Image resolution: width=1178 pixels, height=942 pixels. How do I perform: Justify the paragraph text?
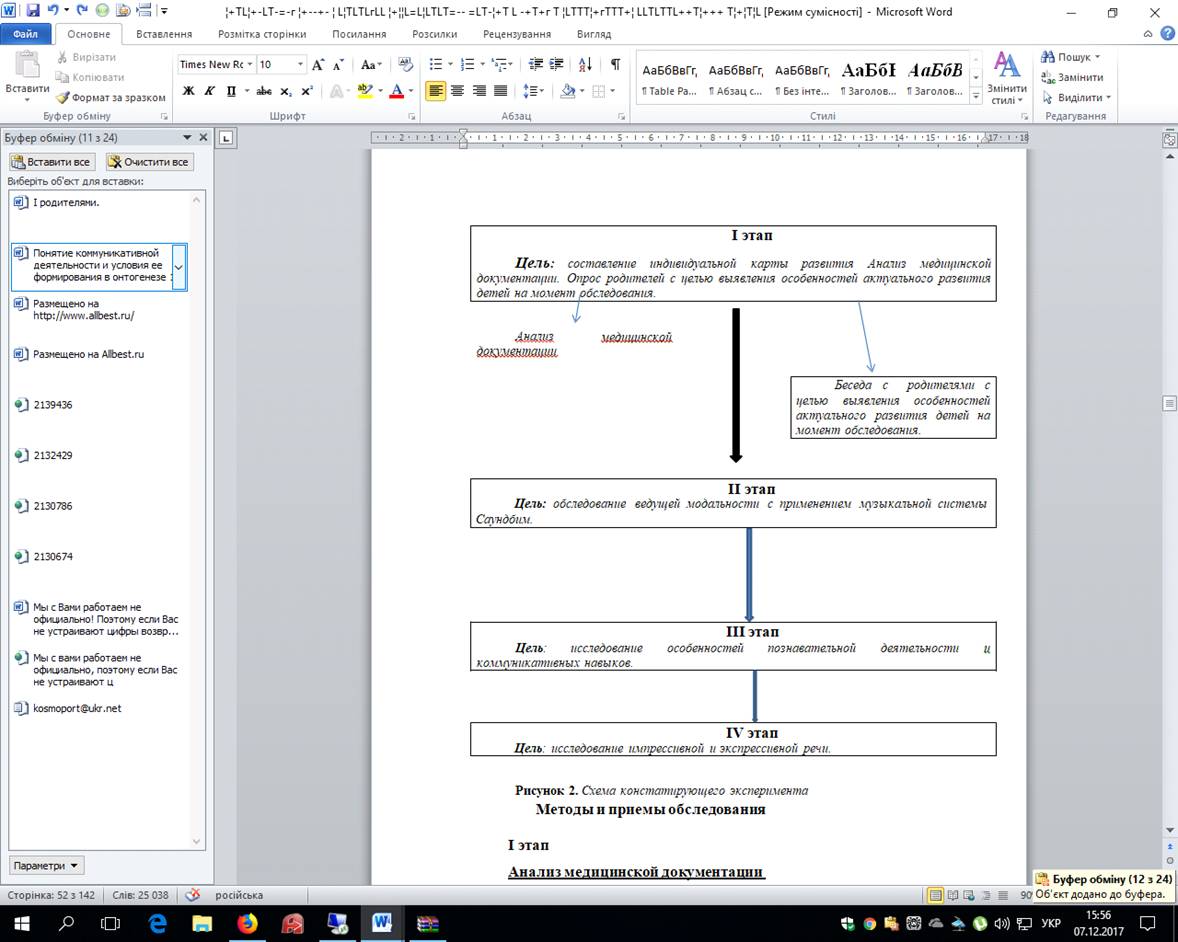501,91
